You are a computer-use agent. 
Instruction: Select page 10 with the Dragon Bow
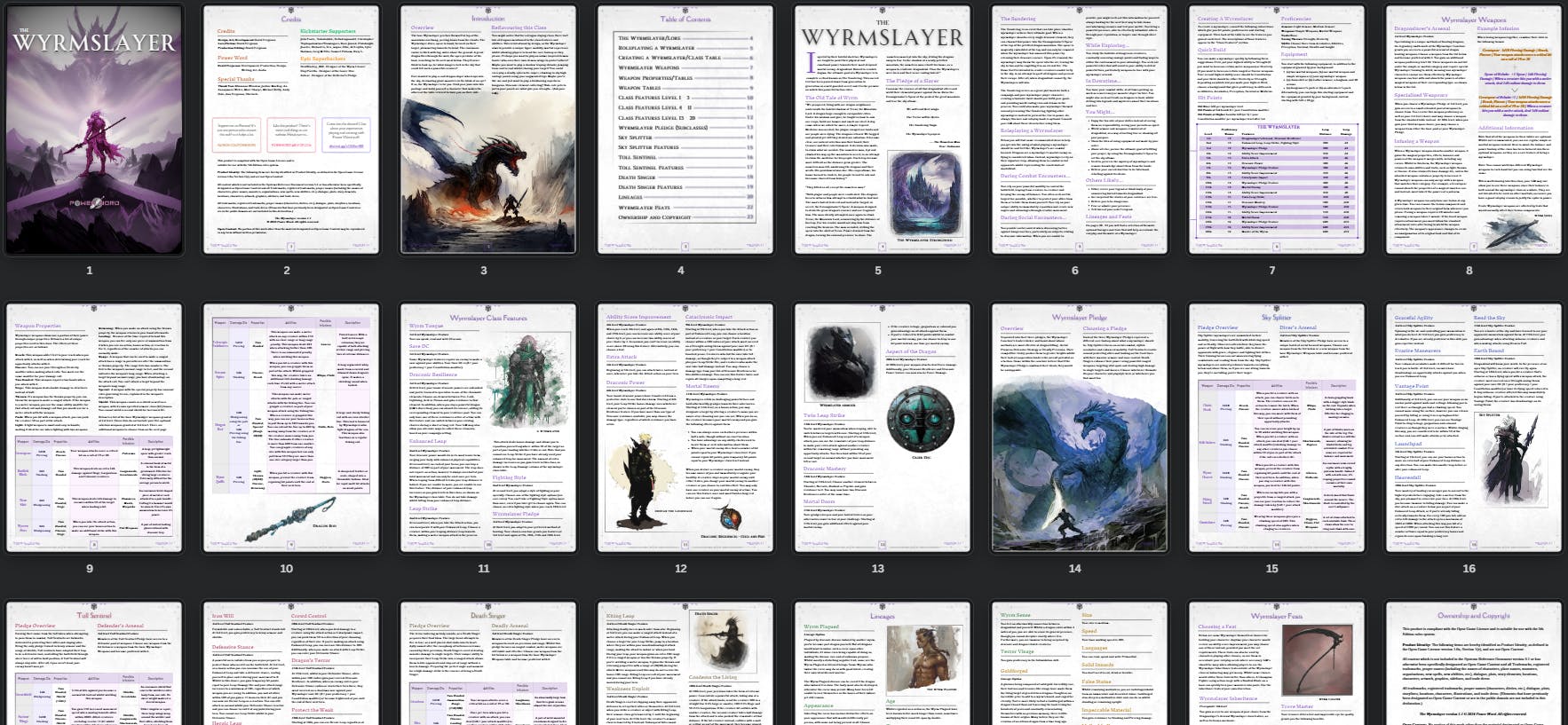tap(291, 428)
